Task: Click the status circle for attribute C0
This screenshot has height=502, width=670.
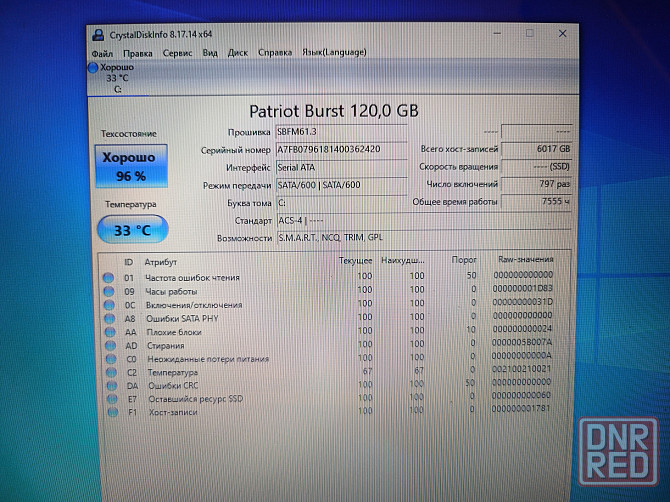Action: 111,359
